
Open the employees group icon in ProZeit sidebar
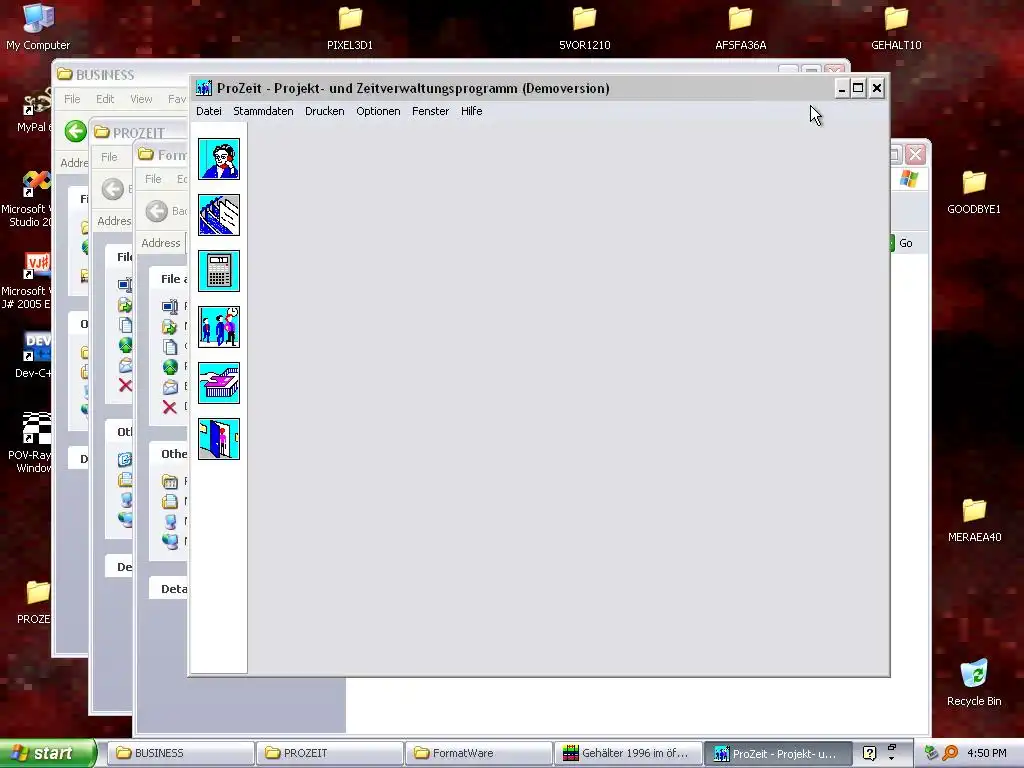click(219, 327)
